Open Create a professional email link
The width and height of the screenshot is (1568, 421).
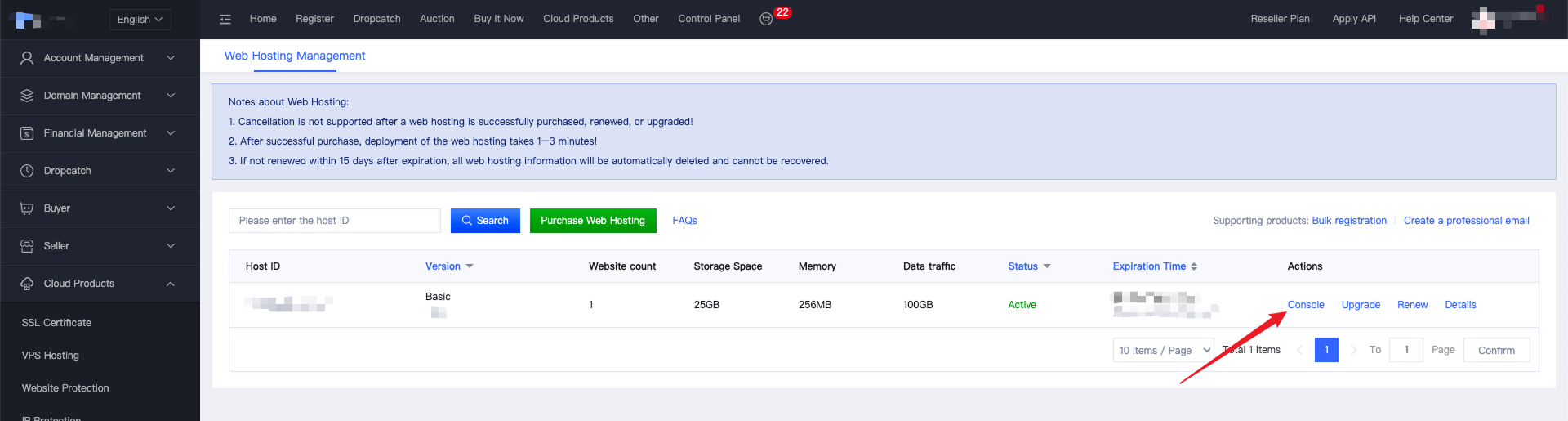coord(1467,221)
